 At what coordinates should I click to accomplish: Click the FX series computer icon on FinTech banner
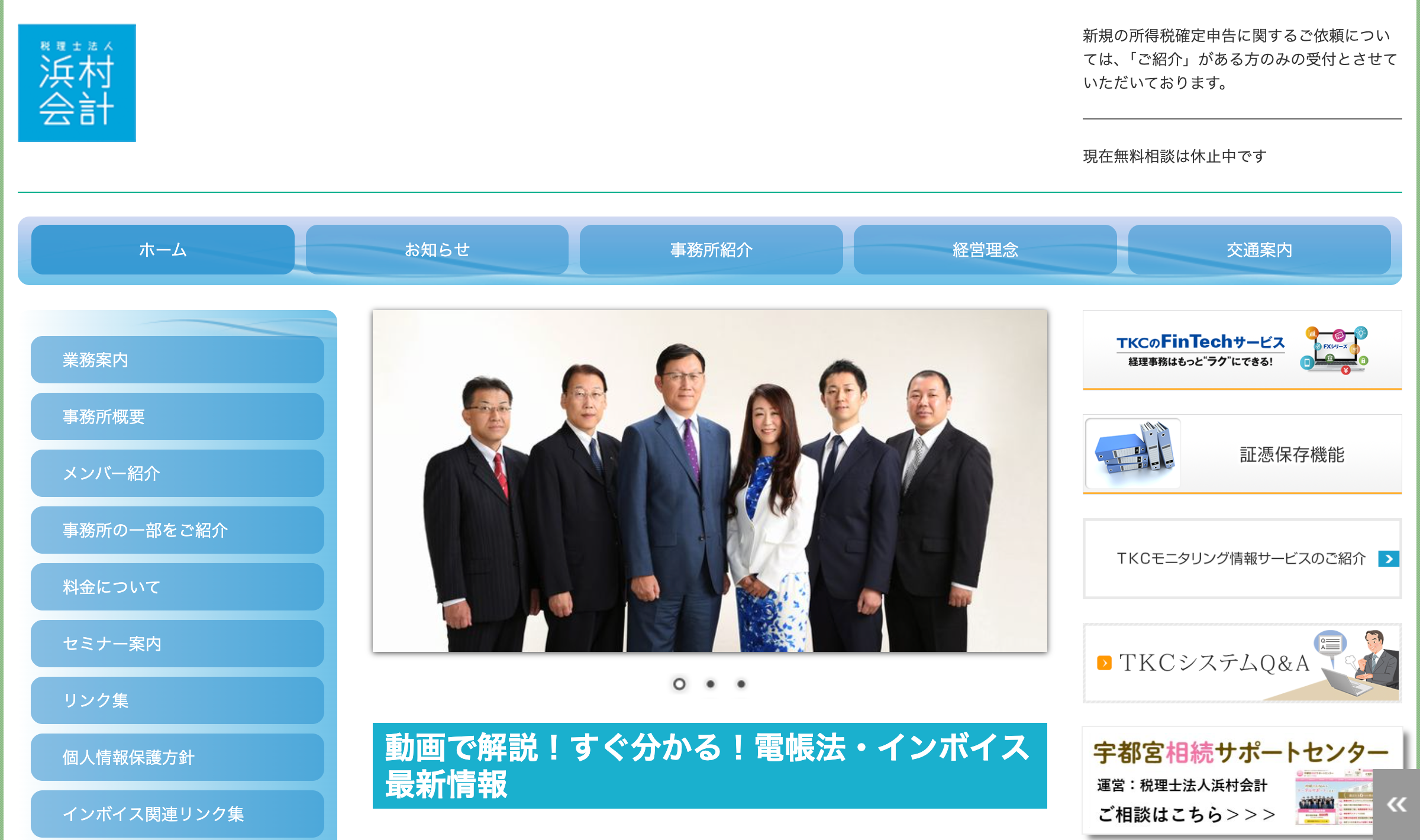coord(1336,350)
